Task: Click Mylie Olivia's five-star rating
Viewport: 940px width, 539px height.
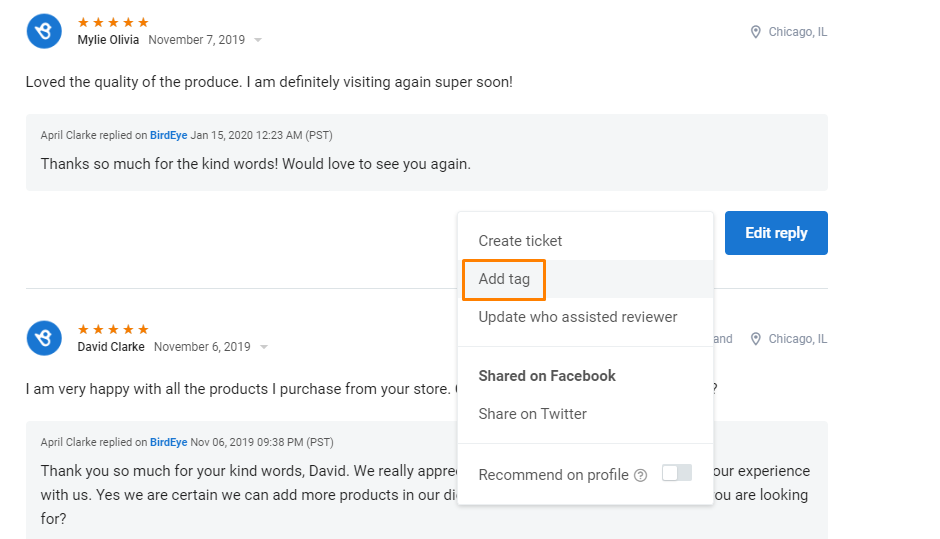Action: pyautogui.click(x=113, y=22)
